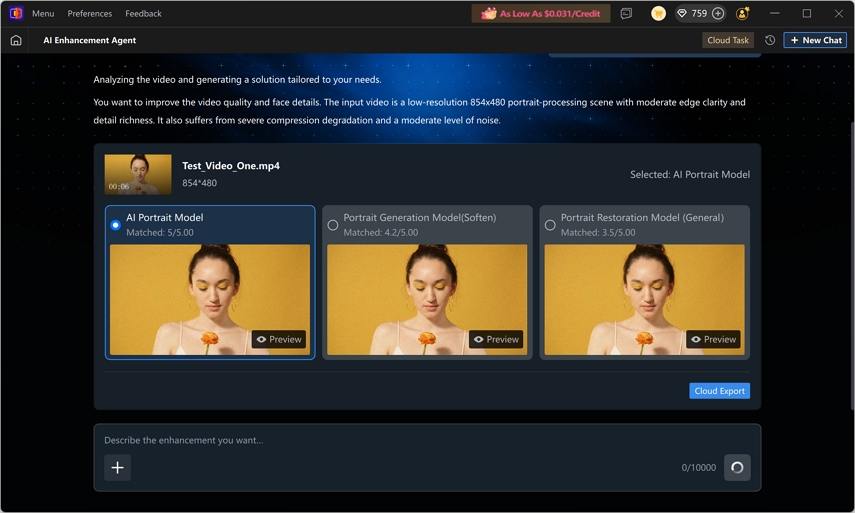Maximize the application window
This screenshot has width=855, height=513.
(x=806, y=14)
